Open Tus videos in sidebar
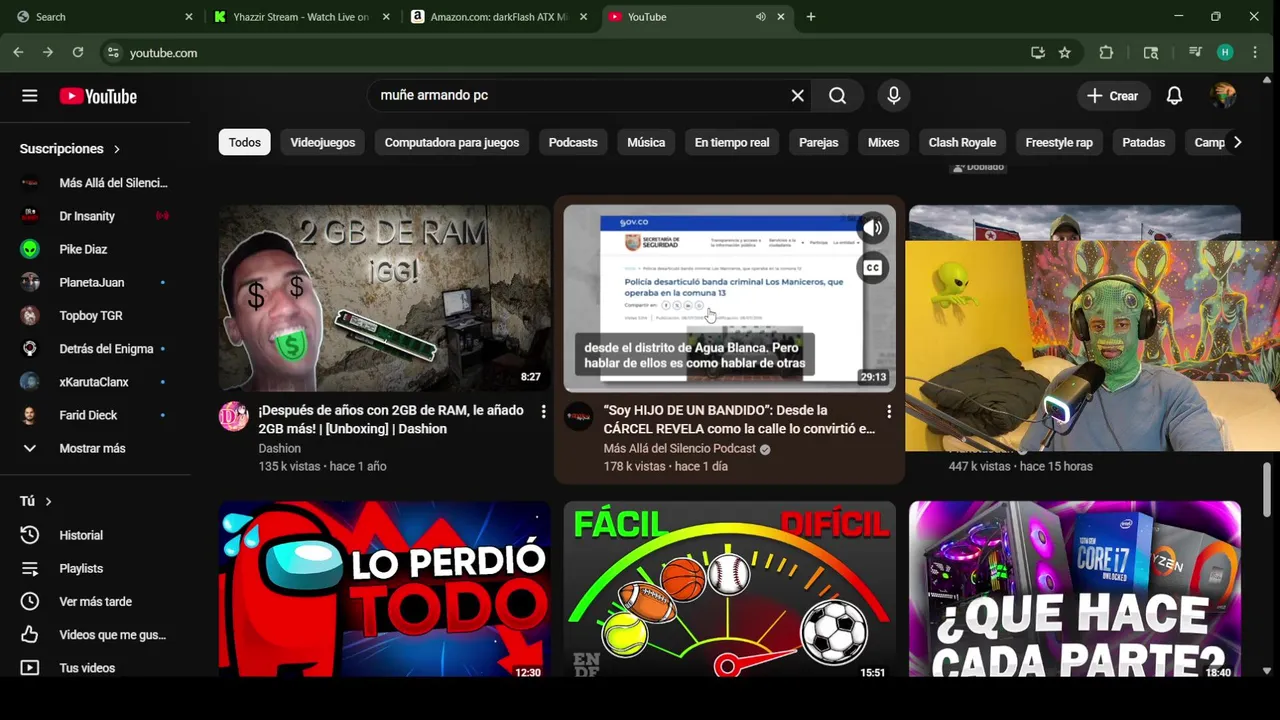1280x720 pixels. click(95, 667)
